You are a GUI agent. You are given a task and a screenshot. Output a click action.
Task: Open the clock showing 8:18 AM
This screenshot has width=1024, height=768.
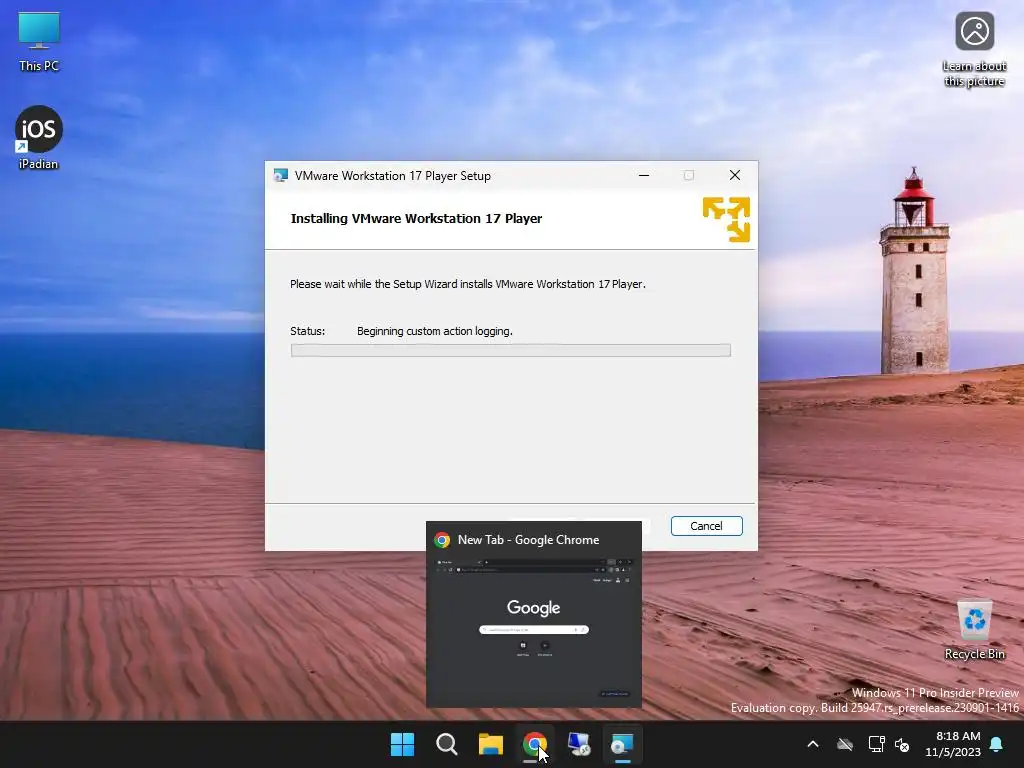coord(953,744)
